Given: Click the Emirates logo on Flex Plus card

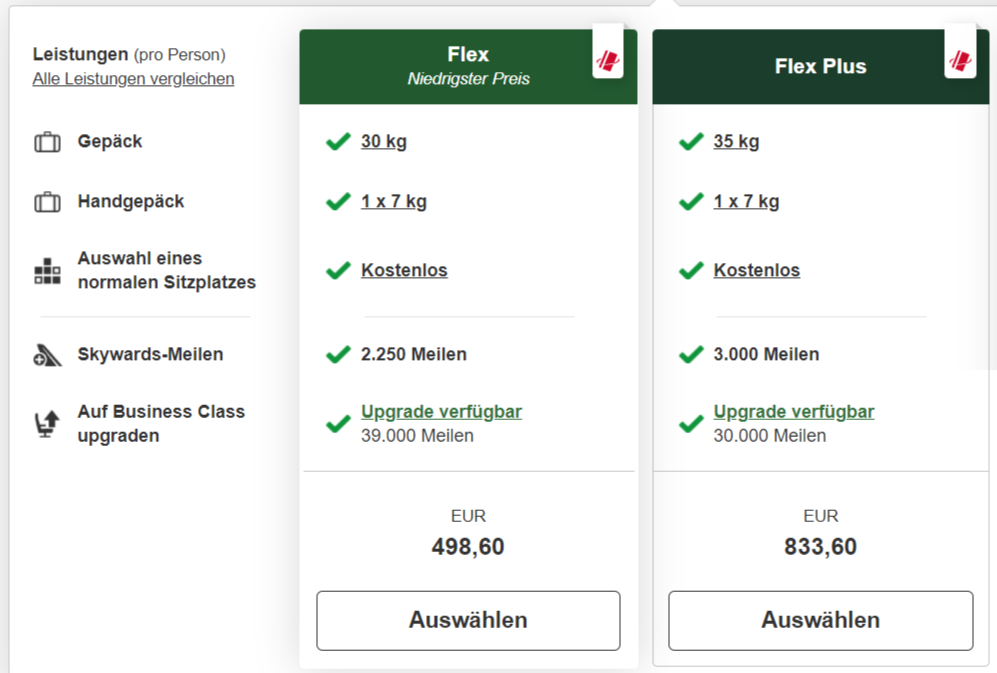Looking at the screenshot, I should (960, 60).
